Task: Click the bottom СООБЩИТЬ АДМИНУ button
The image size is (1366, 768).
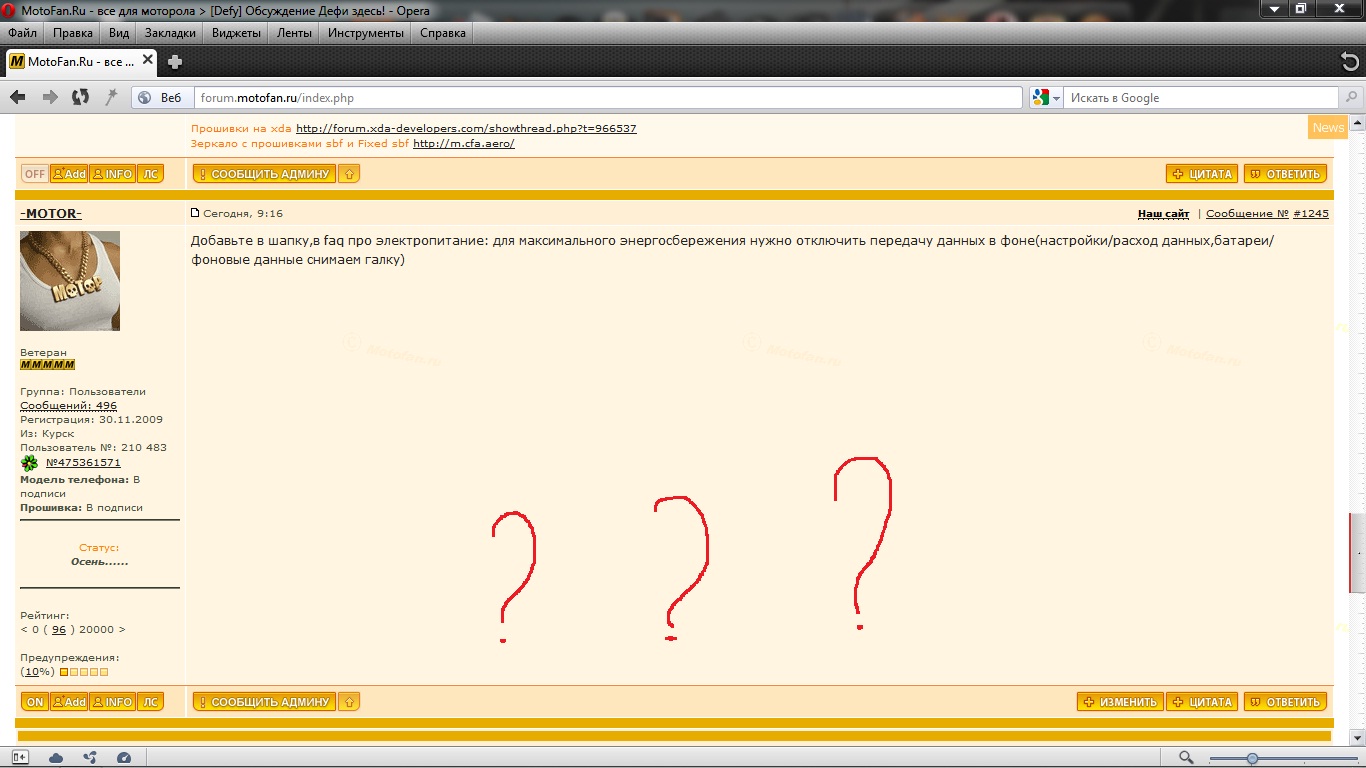Action: pyautogui.click(x=264, y=701)
